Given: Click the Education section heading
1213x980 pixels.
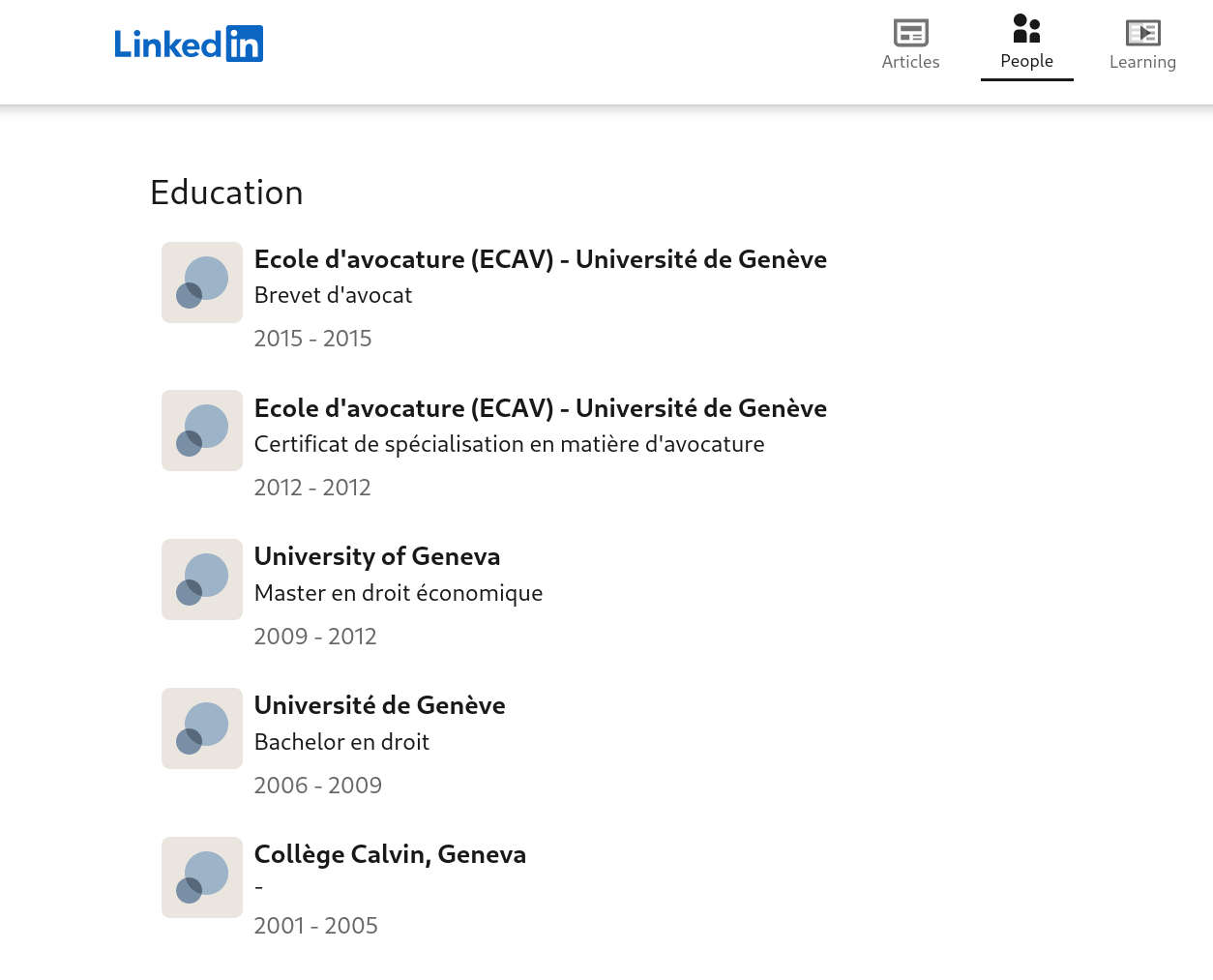Looking at the screenshot, I should click(226, 193).
